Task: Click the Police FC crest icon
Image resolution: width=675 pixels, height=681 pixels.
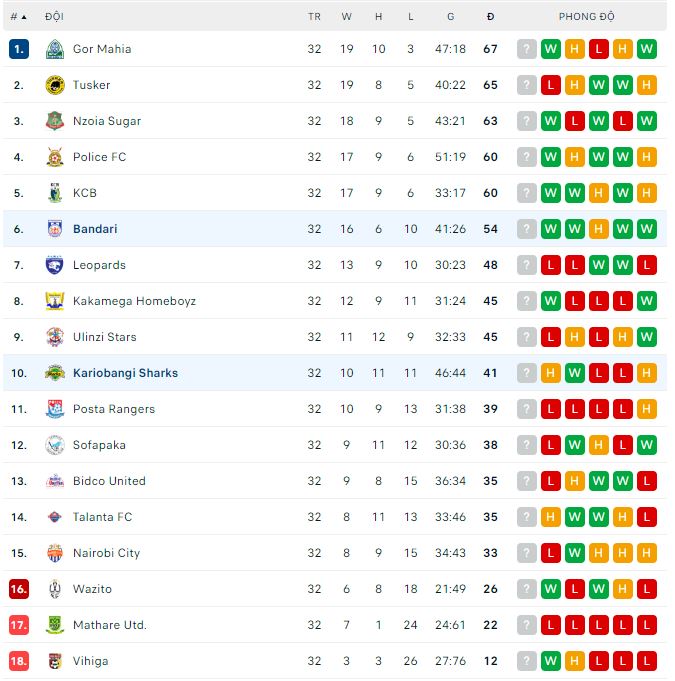Action: tap(55, 157)
